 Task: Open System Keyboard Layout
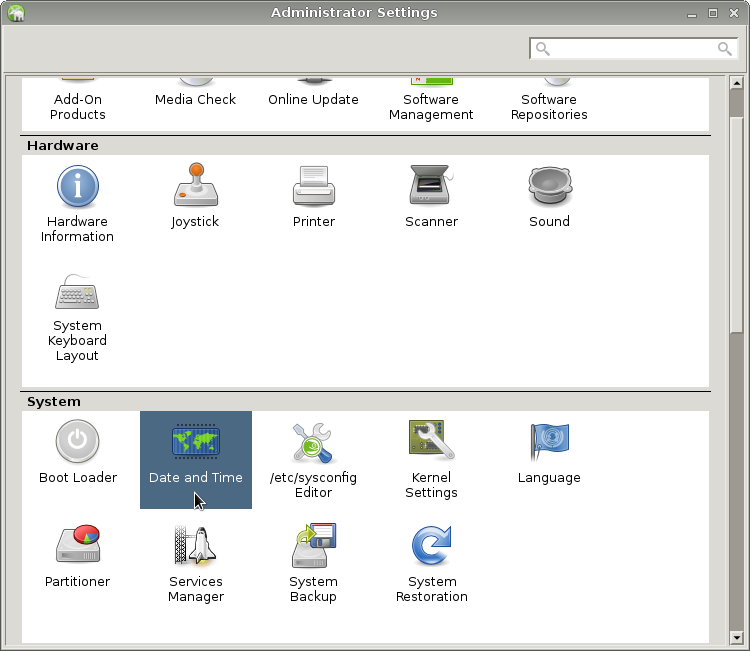[x=77, y=318]
